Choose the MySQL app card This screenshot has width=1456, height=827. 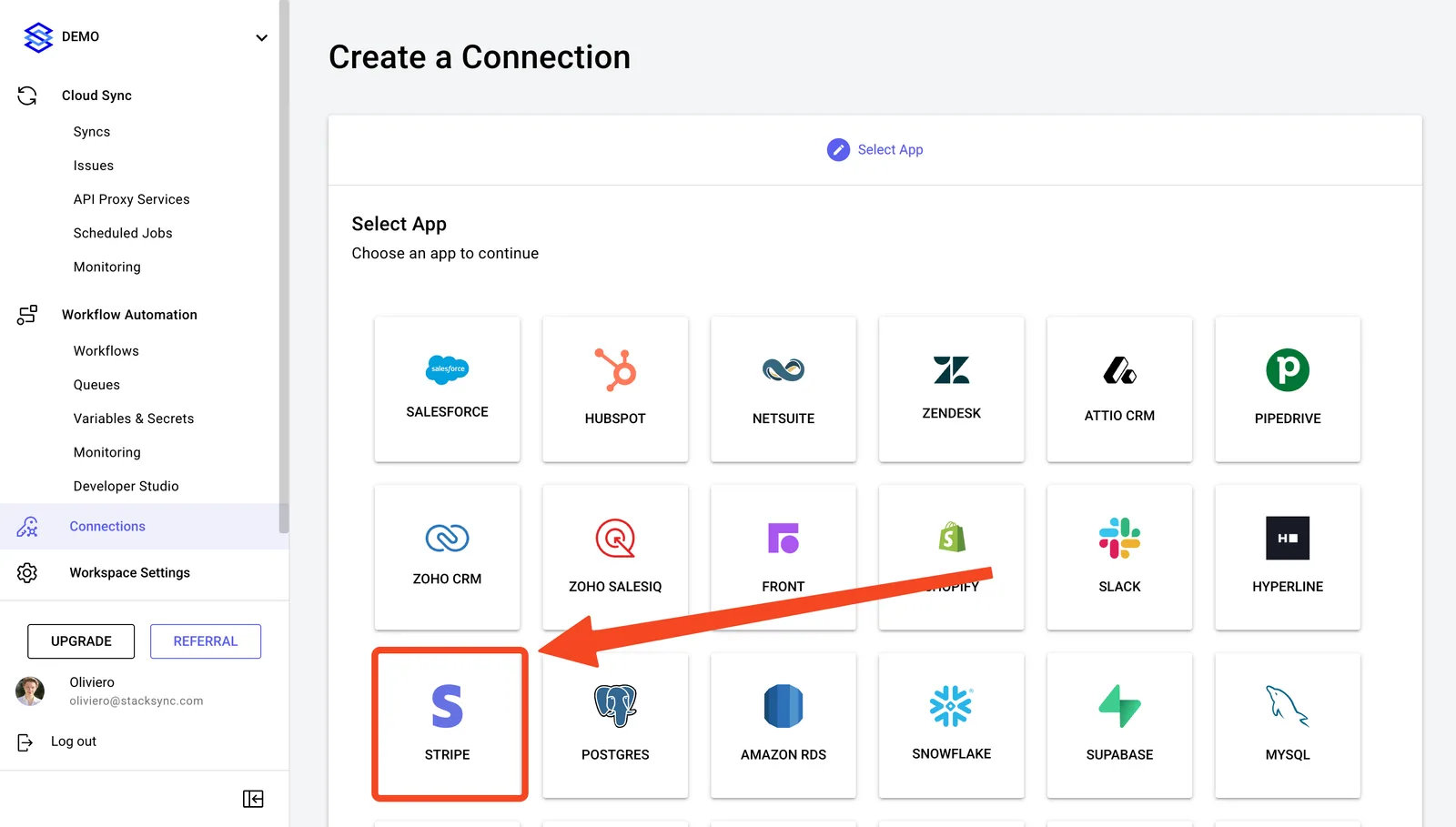(1288, 725)
